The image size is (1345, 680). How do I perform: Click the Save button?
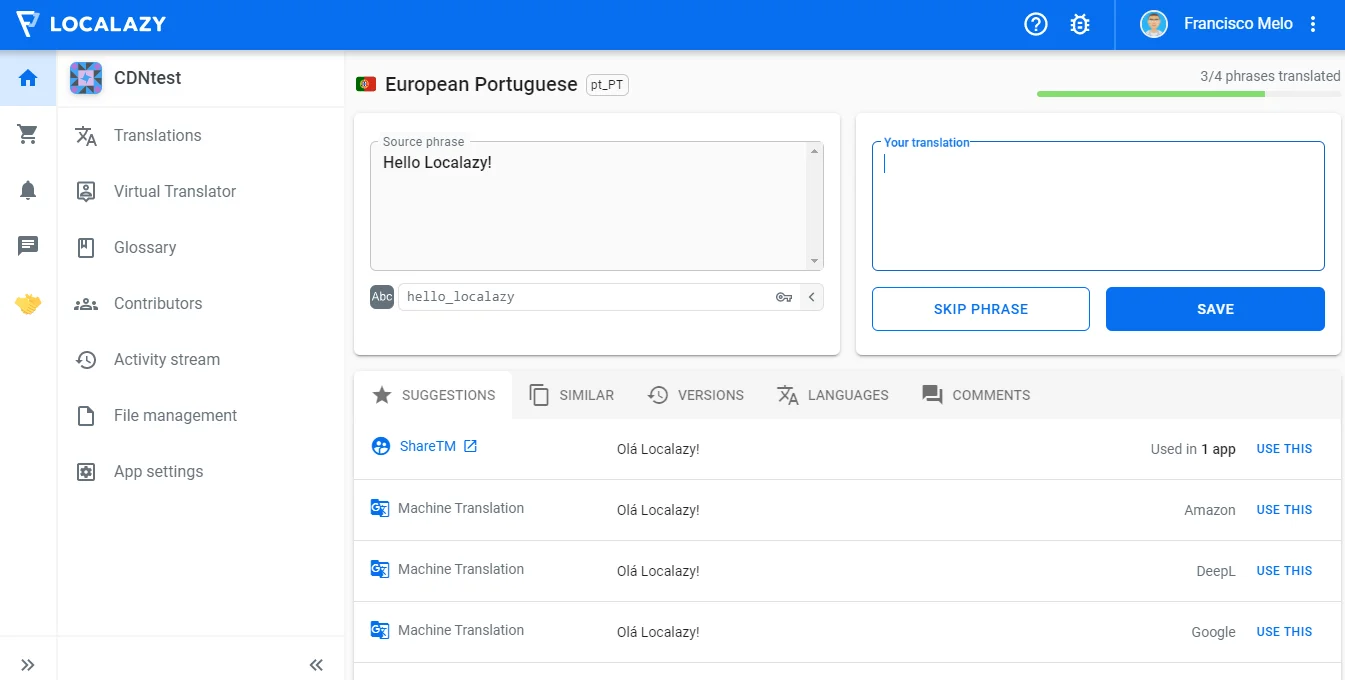(x=1215, y=309)
